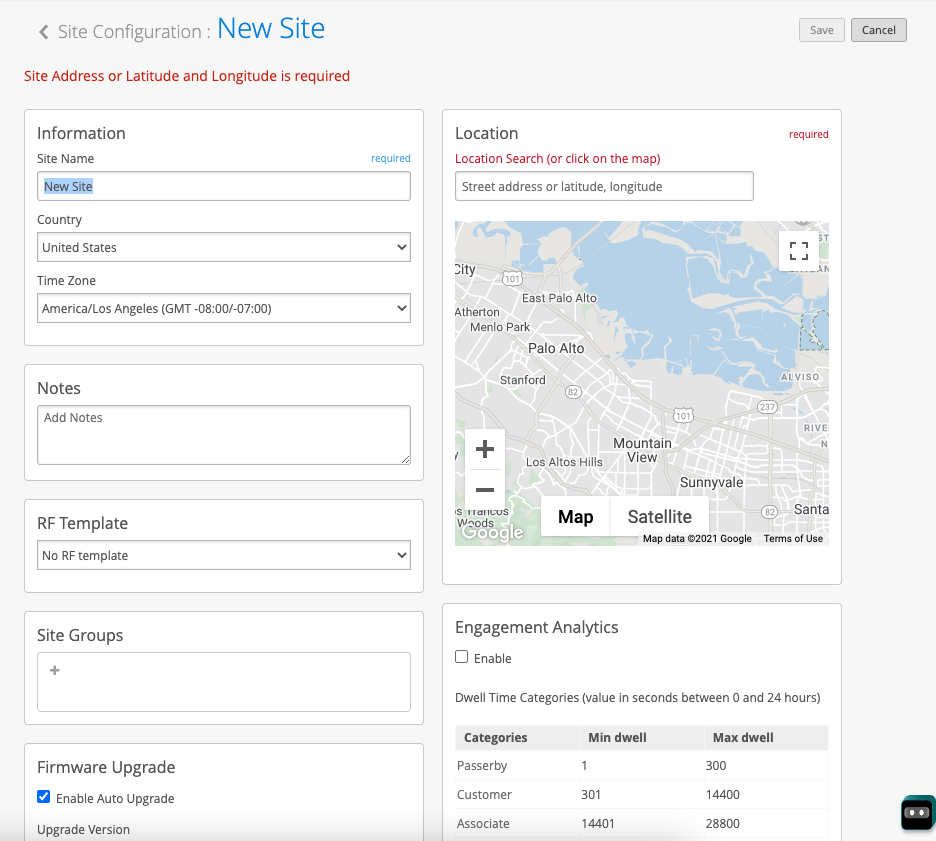Toggle fullscreen view on the map

(798, 251)
